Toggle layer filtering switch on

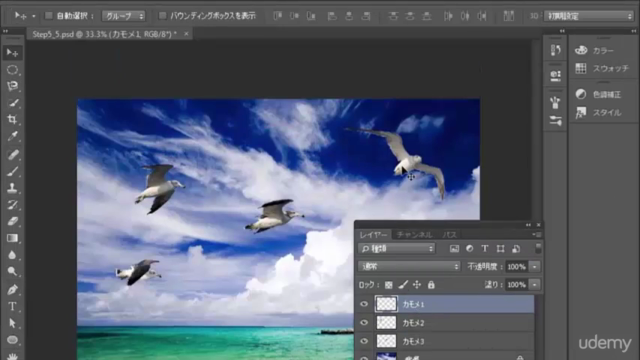point(538,248)
